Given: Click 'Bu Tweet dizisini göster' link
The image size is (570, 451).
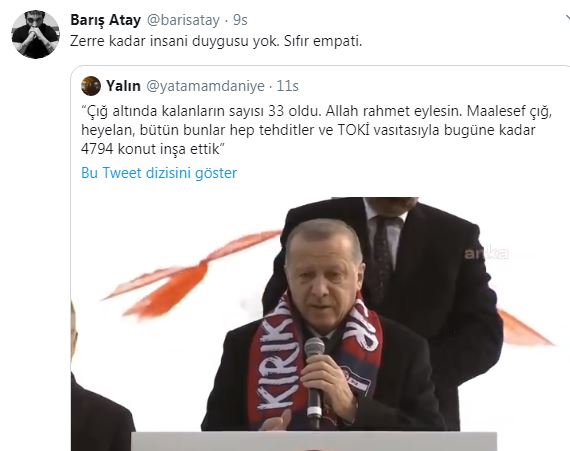Looking at the screenshot, I should (x=159, y=173).
